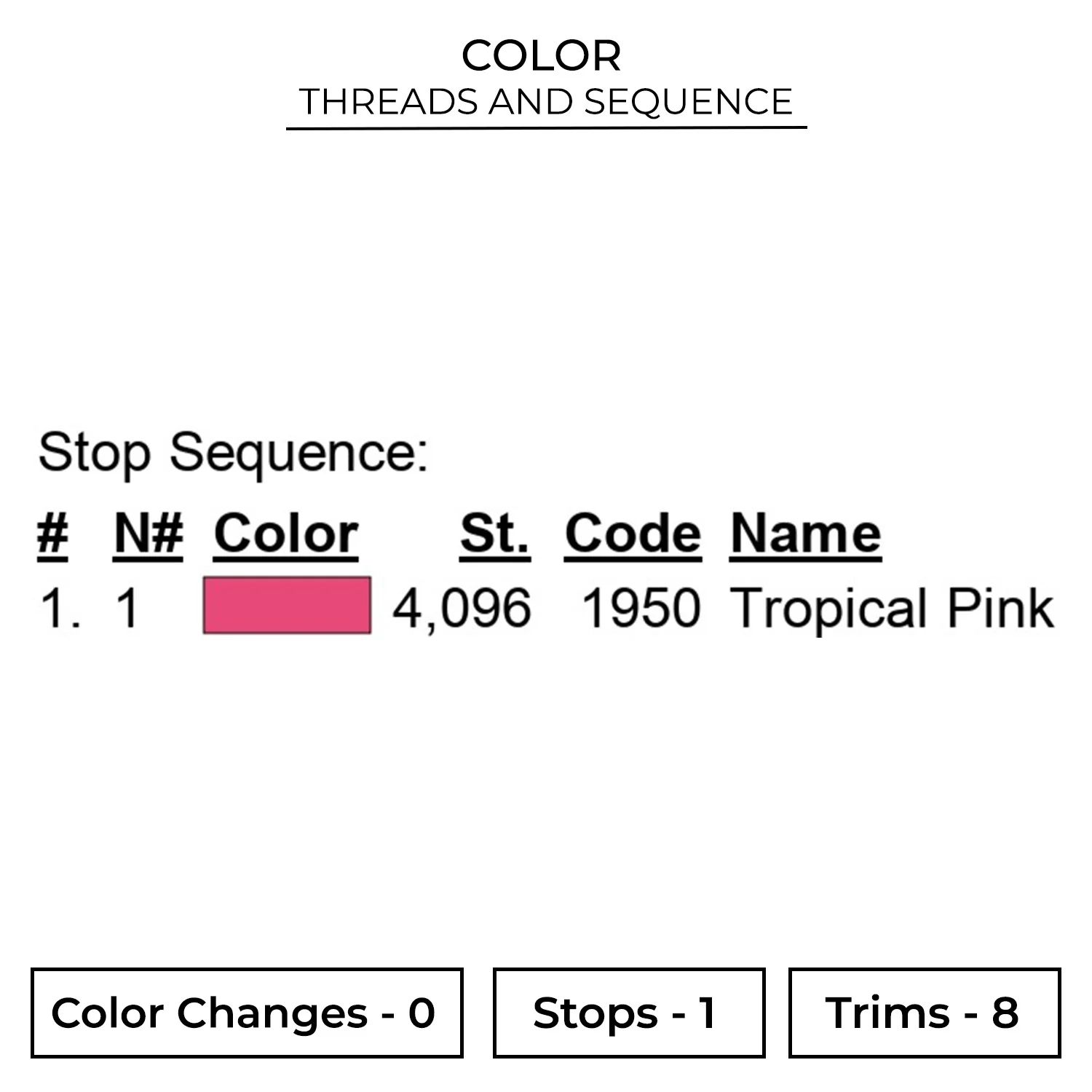Select needle number 1 under N# column
This screenshot has height=1092, width=1092.
point(127,608)
